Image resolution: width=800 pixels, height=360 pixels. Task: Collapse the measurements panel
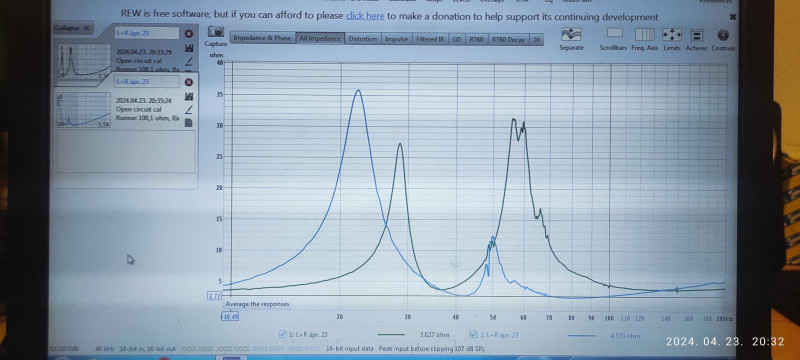pyautogui.click(x=73, y=28)
